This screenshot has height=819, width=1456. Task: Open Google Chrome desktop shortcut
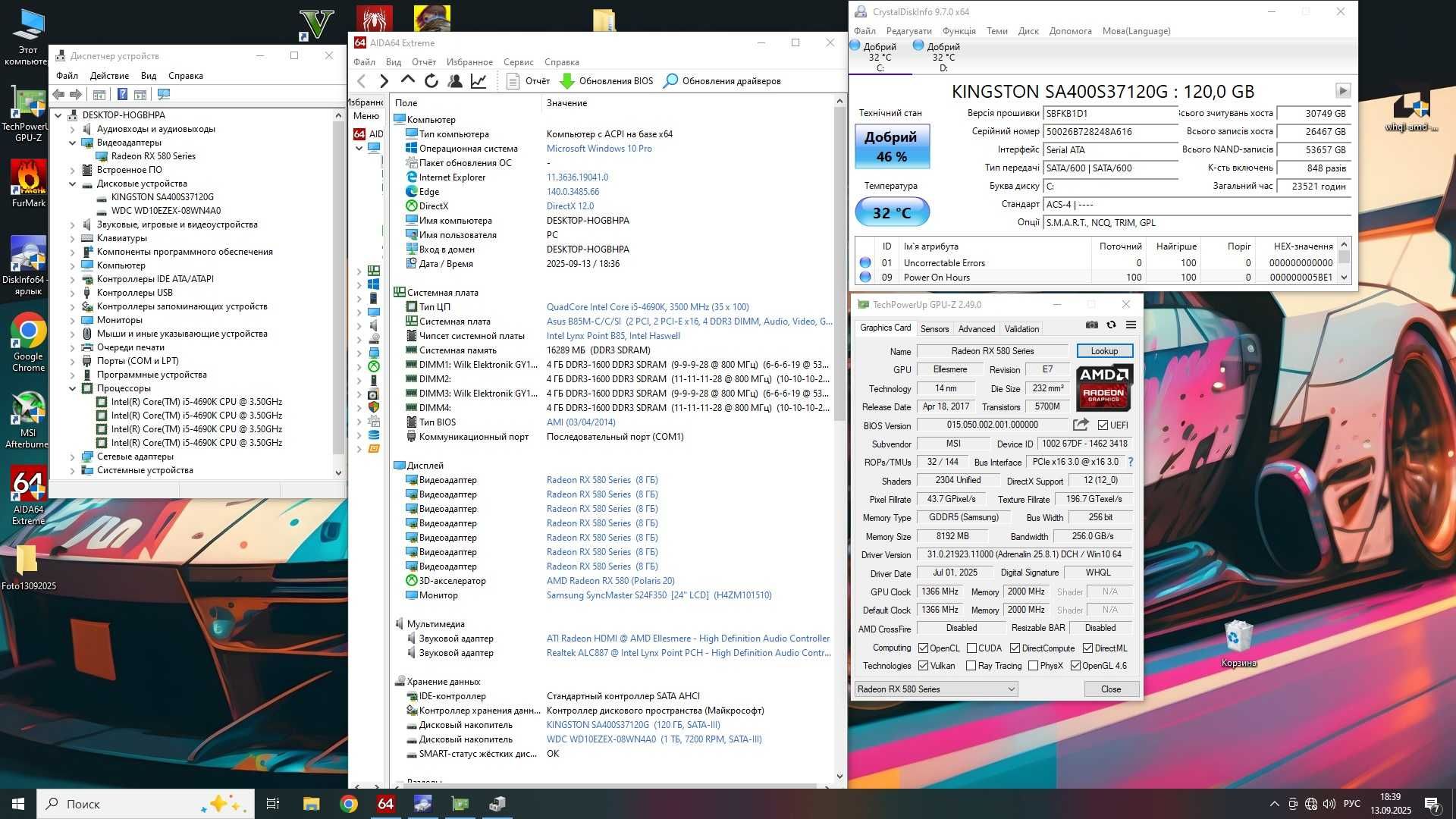(28, 342)
